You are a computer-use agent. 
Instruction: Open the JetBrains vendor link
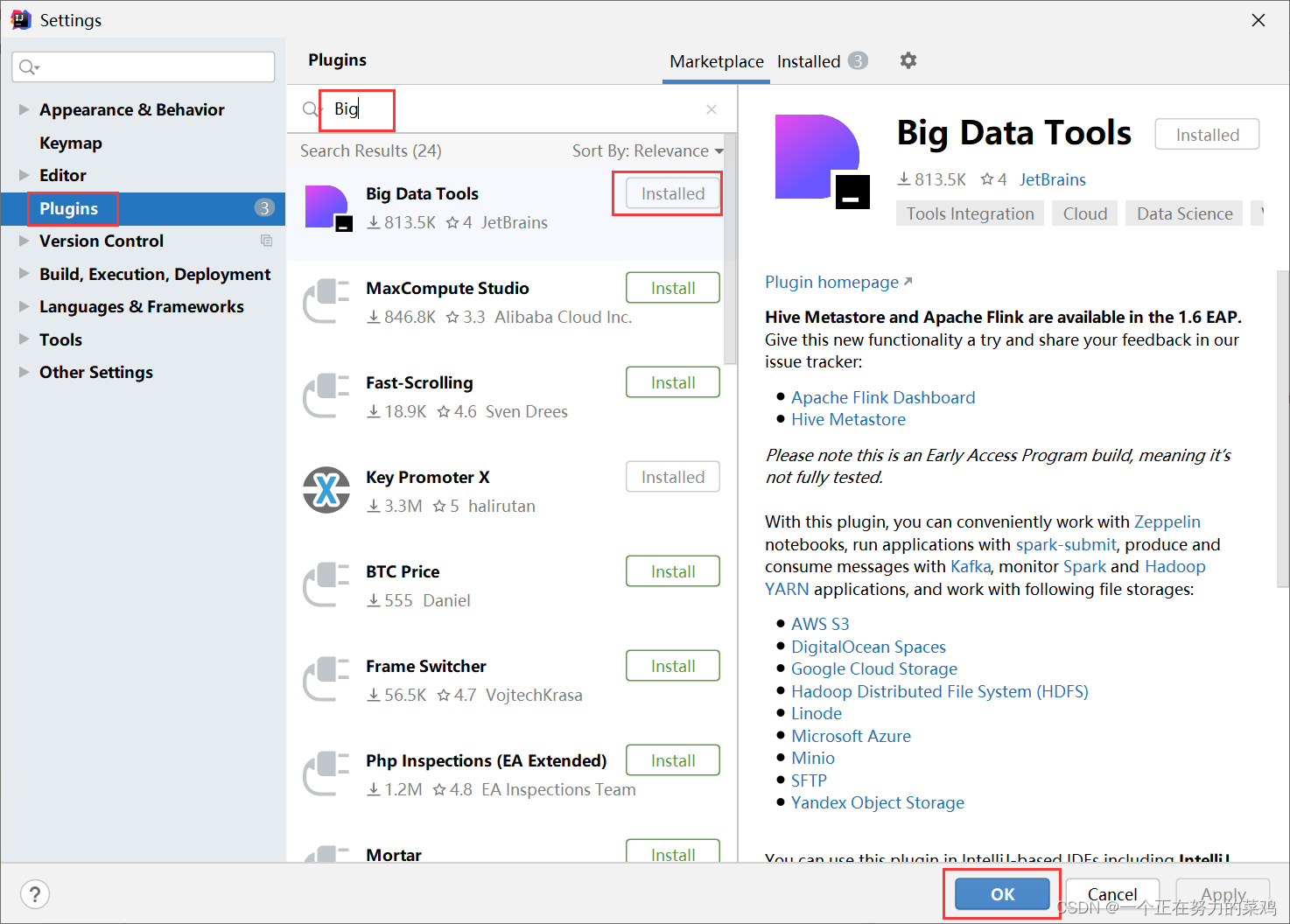pyautogui.click(x=1052, y=179)
